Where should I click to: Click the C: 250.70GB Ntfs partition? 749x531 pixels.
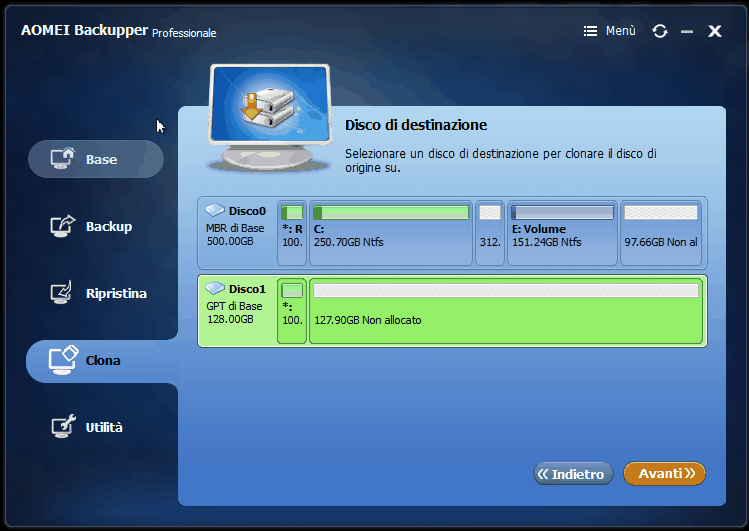[391, 233]
